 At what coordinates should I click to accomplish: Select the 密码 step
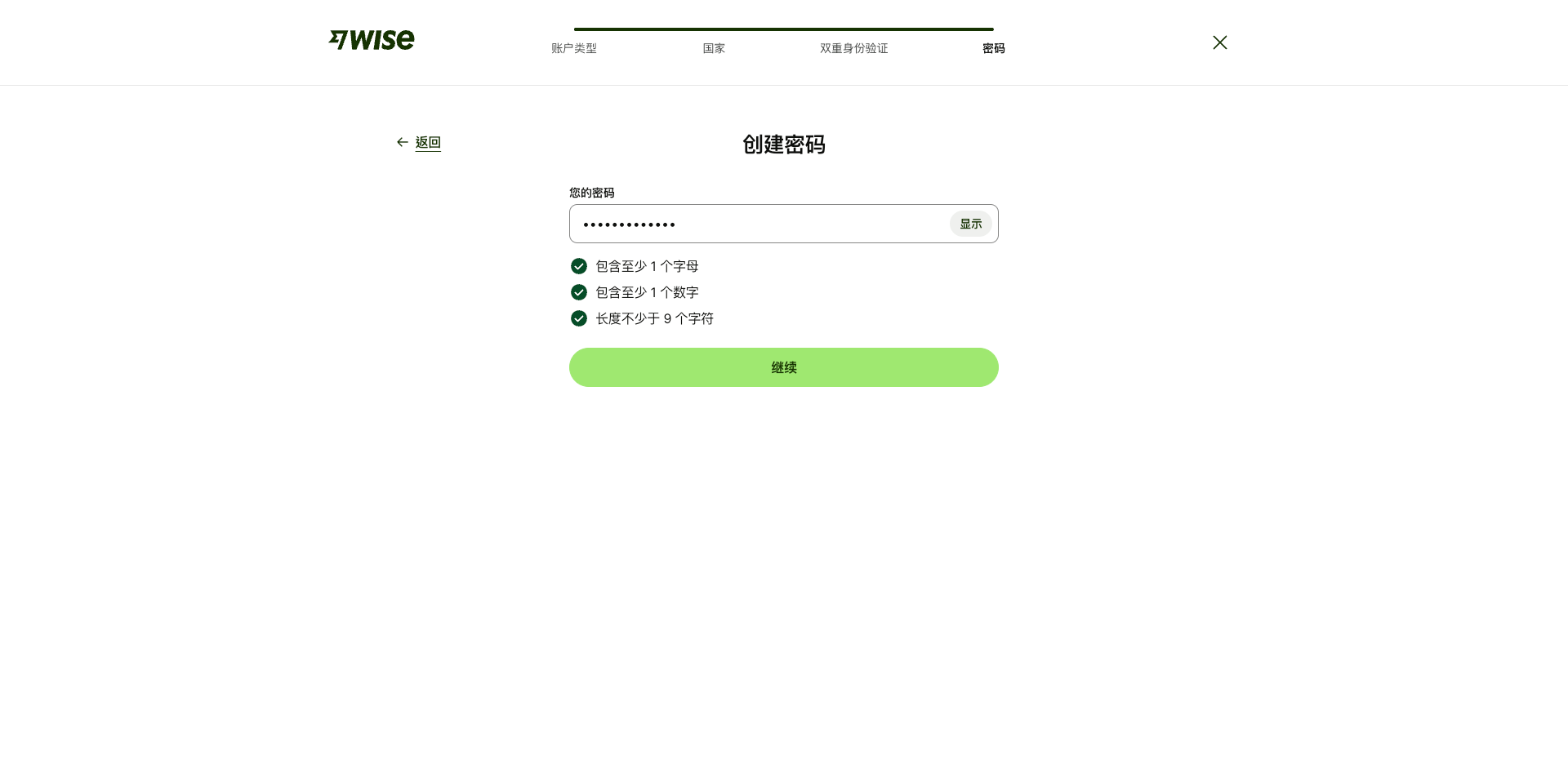pyautogui.click(x=993, y=48)
